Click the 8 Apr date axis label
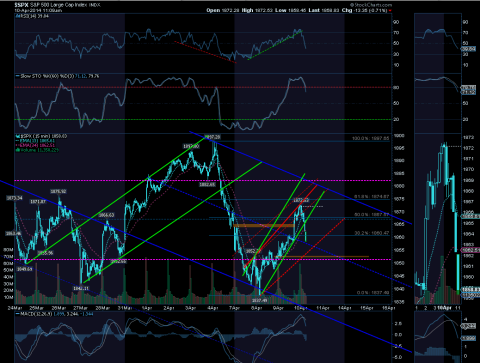The image size is (480, 363). pos(256,308)
